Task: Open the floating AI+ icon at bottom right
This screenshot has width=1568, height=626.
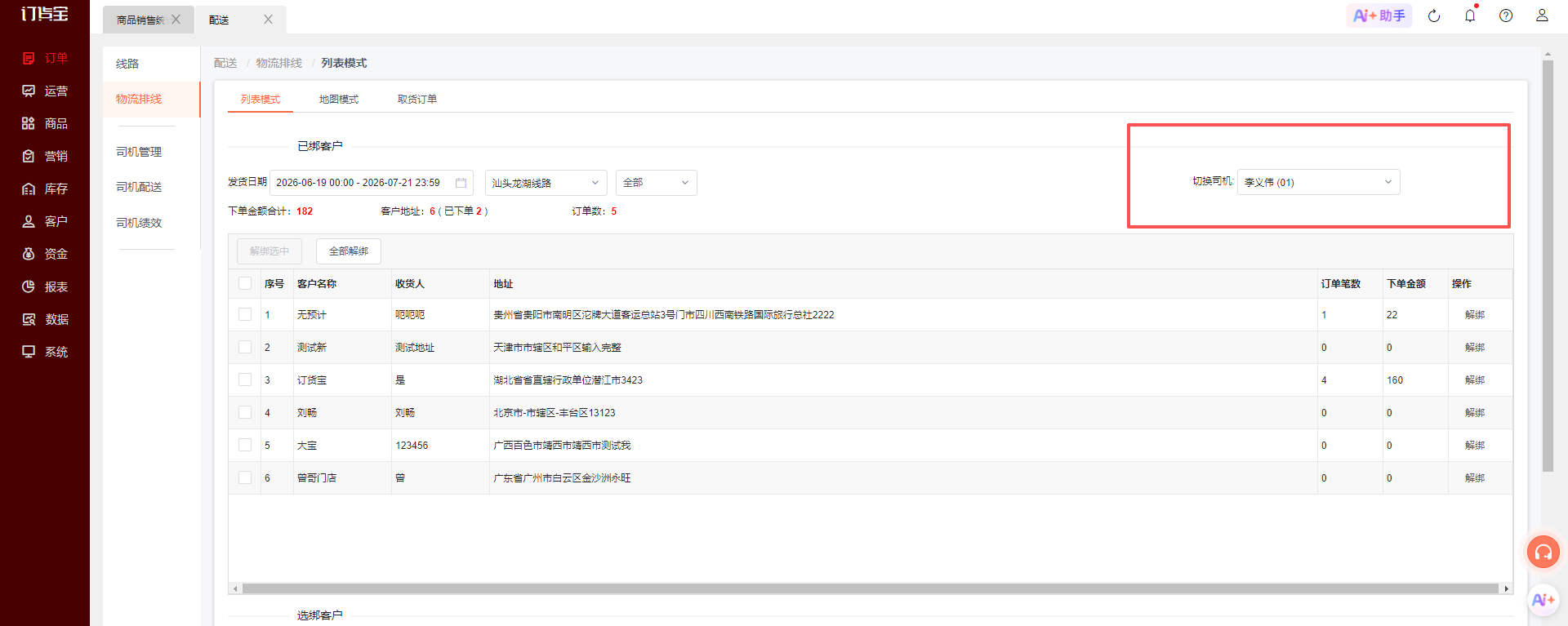Action: pyautogui.click(x=1543, y=600)
